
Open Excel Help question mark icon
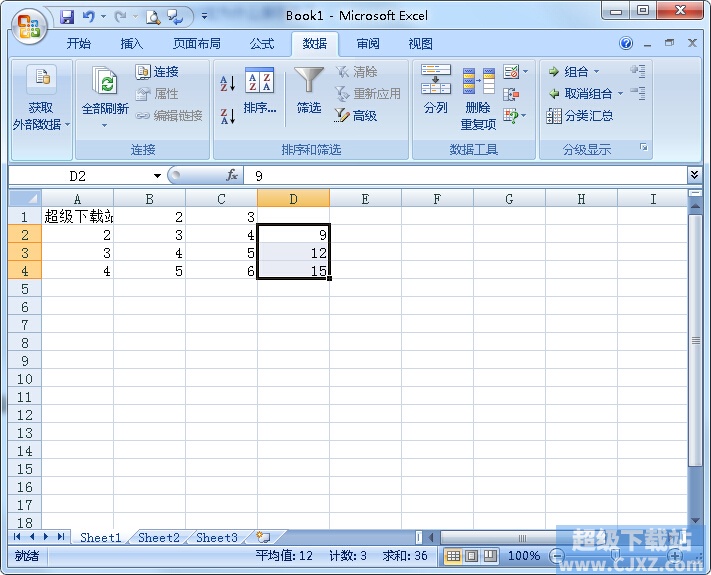[626, 44]
